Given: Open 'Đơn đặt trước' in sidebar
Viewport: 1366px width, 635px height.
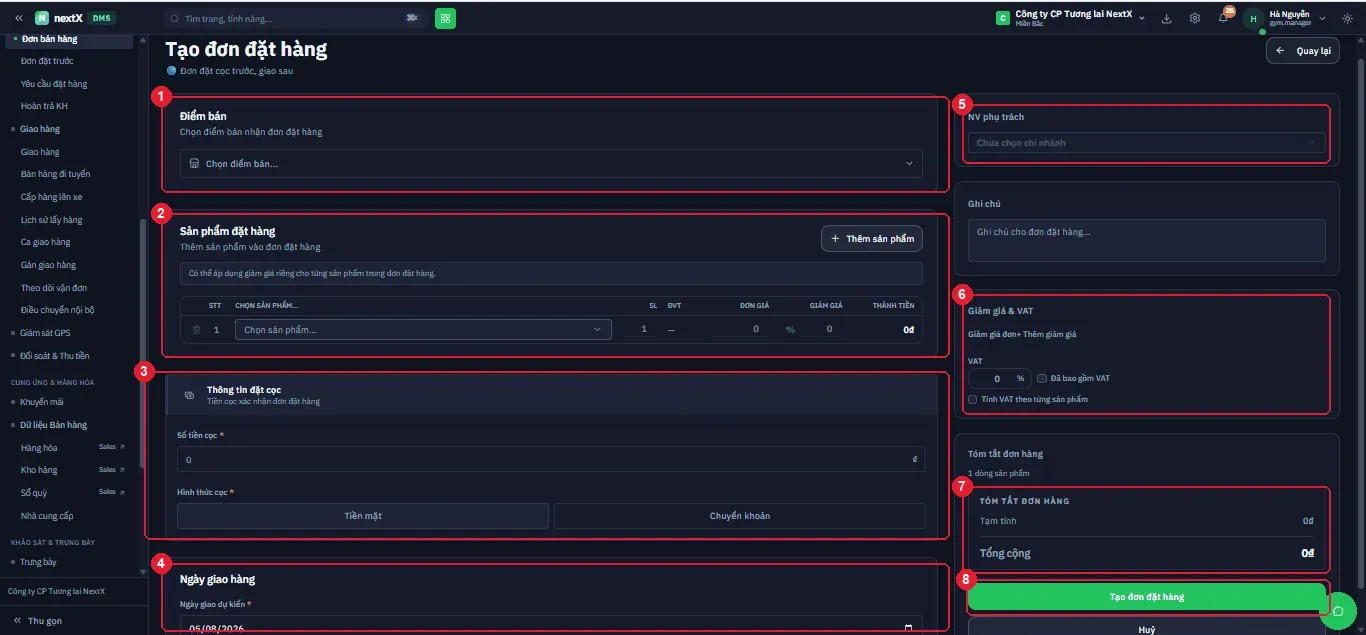Looking at the screenshot, I should [x=47, y=61].
